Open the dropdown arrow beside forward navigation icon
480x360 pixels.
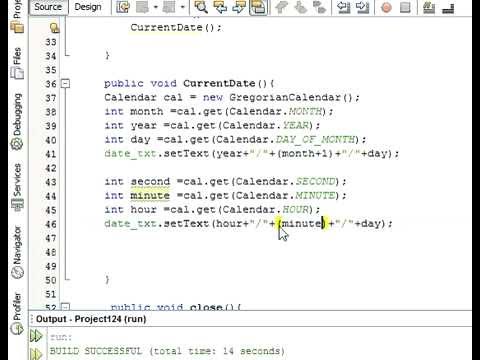click(x=182, y=7)
